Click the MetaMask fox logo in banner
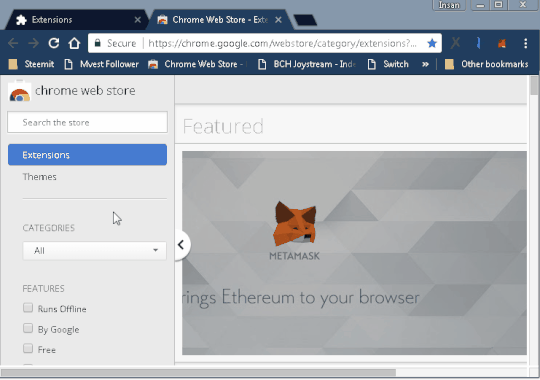Image resolution: width=540 pixels, height=380 pixels. coord(294,224)
